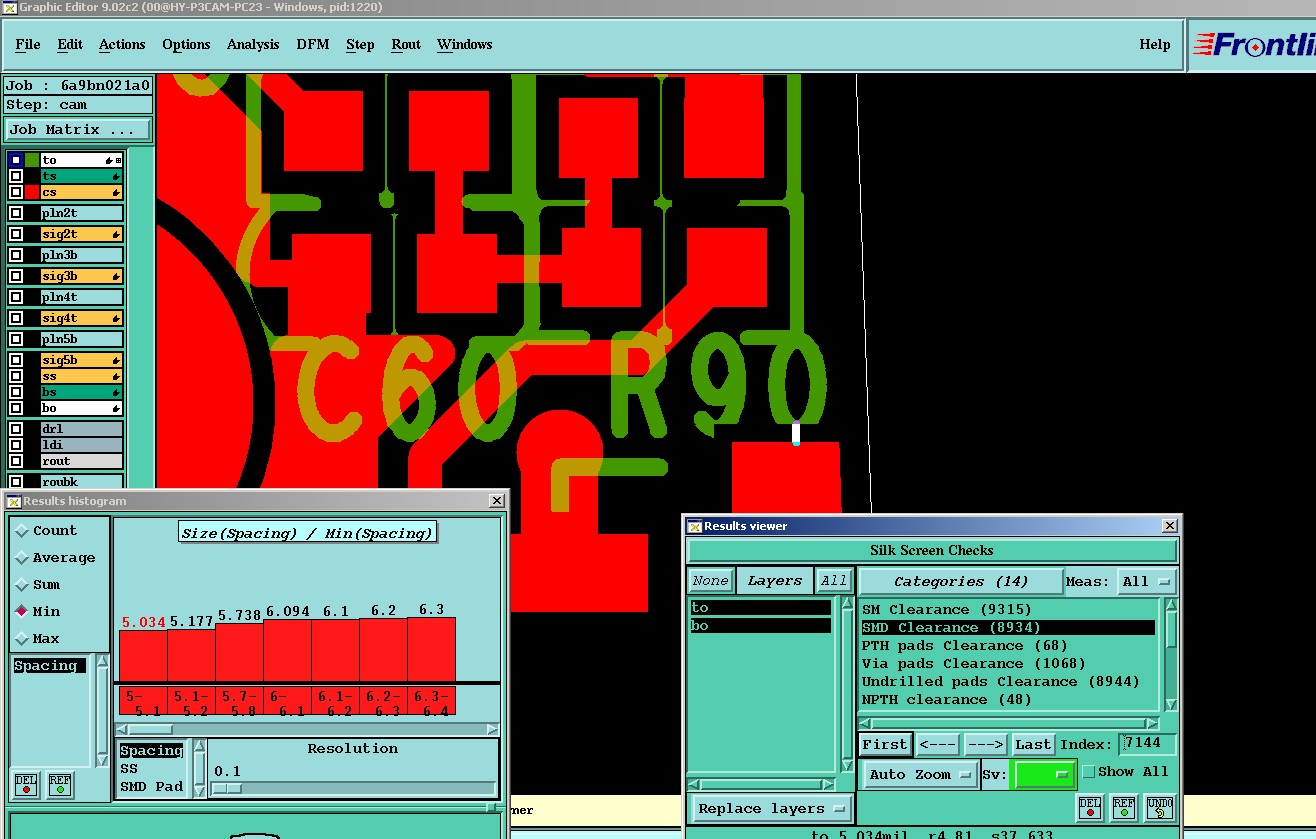The height and width of the screenshot is (839, 1316).
Task: Open the Help menu
Action: coord(1155,44)
